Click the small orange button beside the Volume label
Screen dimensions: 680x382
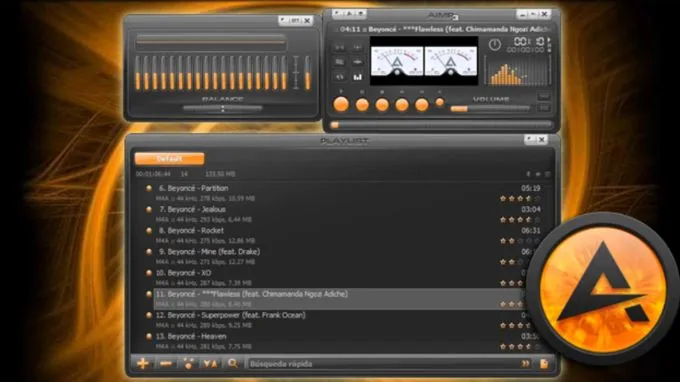point(440,102)
